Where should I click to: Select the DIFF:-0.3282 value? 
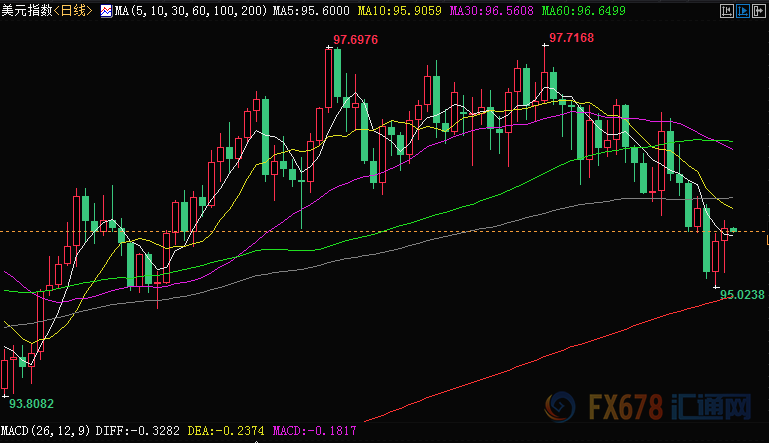138,431
